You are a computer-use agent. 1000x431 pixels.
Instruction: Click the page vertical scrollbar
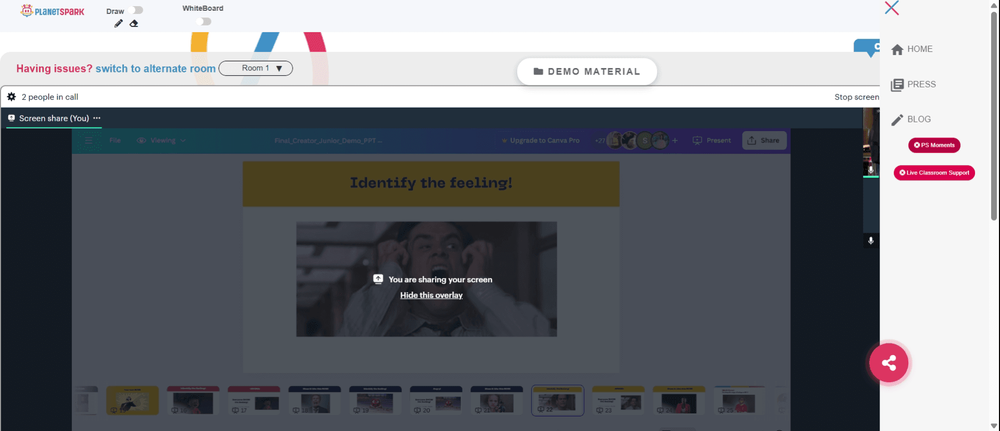click(x=995, y=115)
